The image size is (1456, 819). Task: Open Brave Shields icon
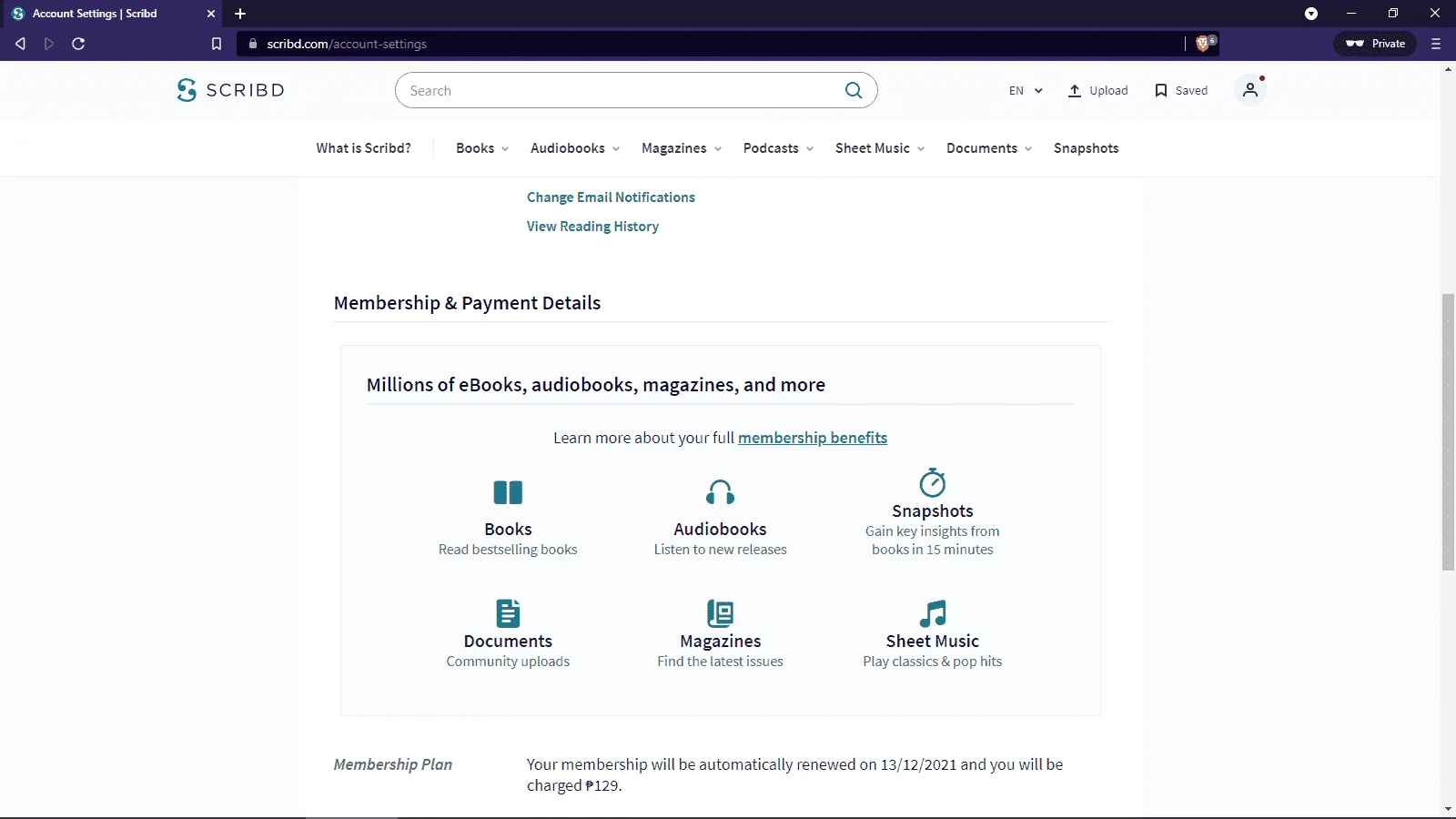[1204, 43]
